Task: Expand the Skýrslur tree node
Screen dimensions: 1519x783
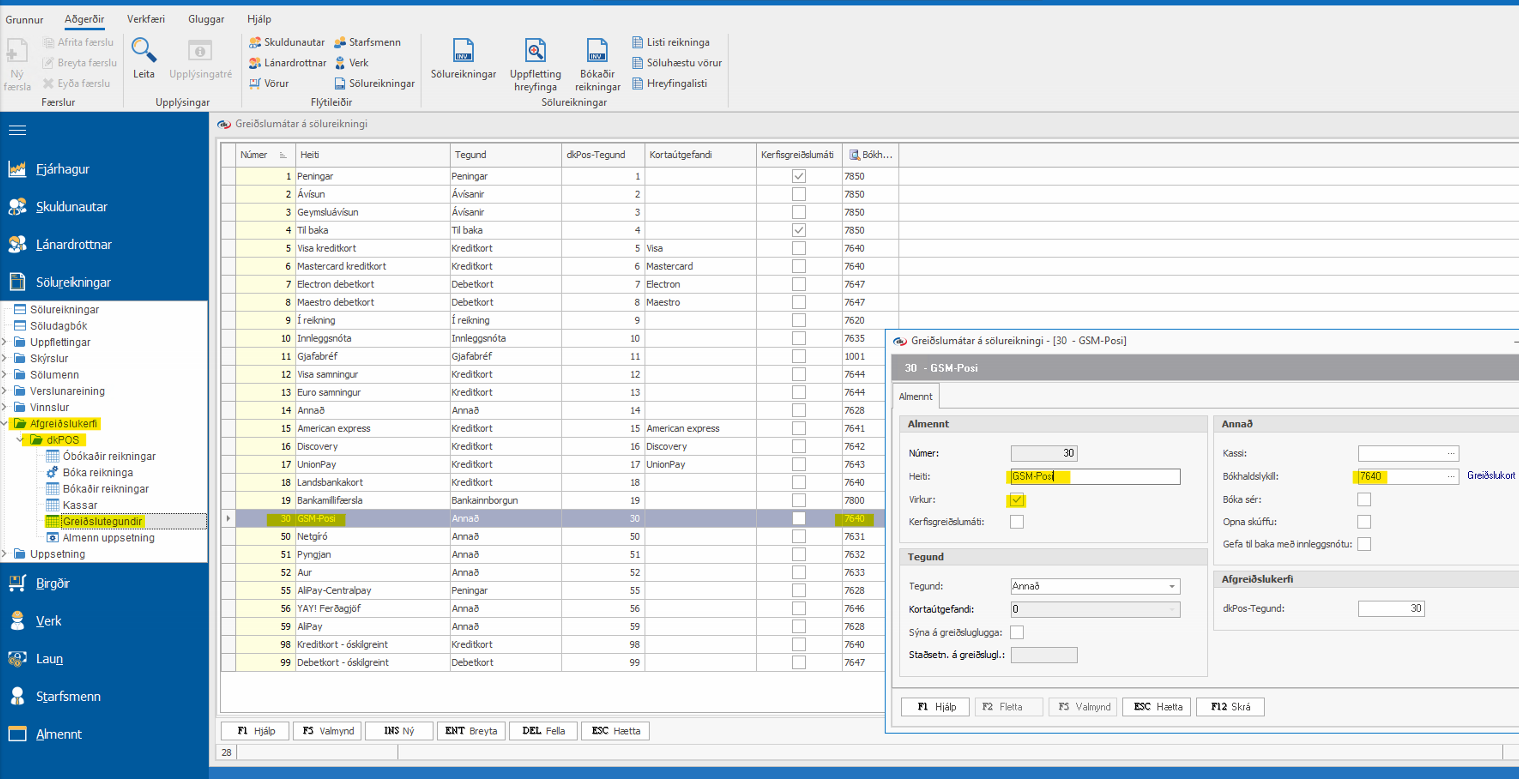Action: tap(6, 358)
